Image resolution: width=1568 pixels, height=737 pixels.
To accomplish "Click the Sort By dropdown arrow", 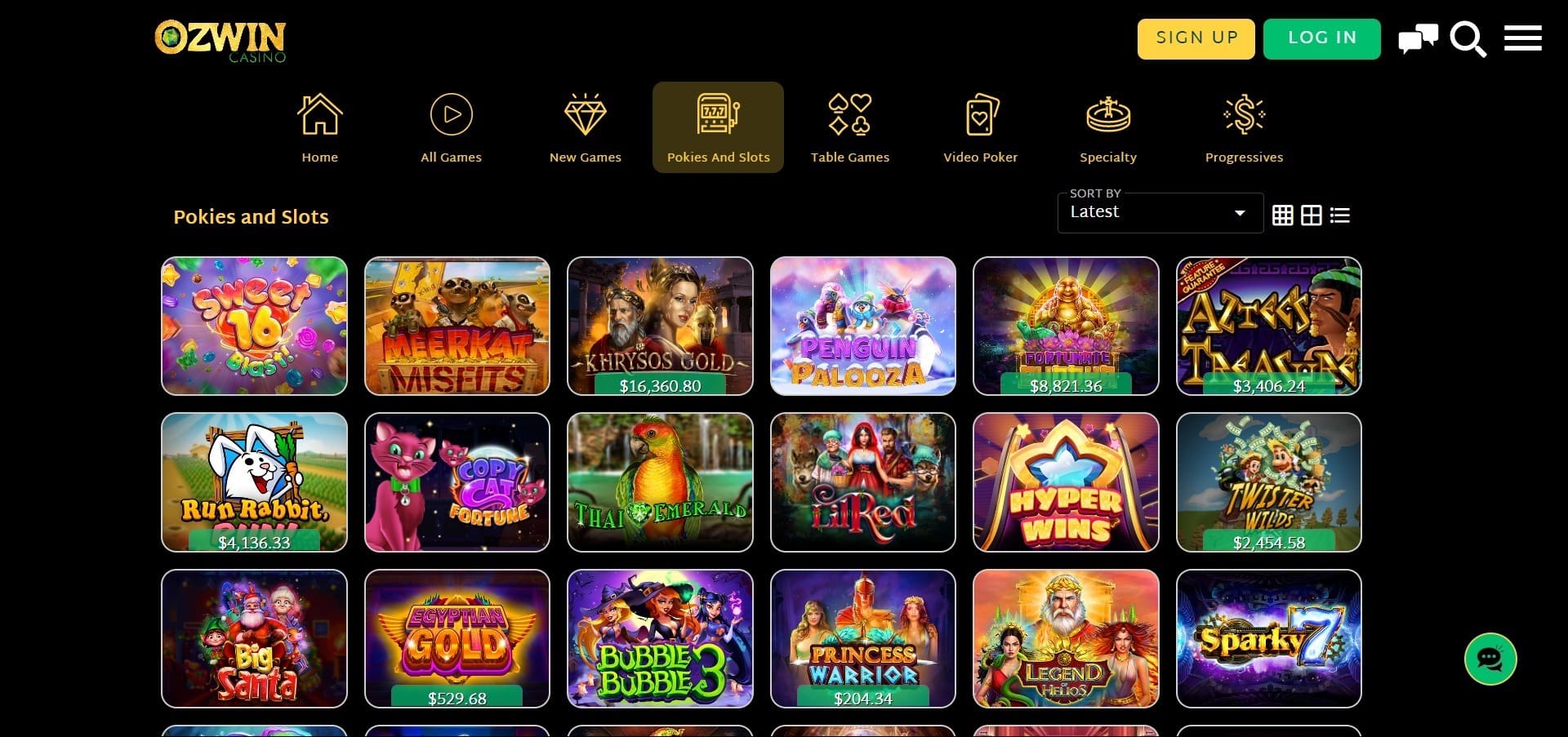I will coord(1240,213).
